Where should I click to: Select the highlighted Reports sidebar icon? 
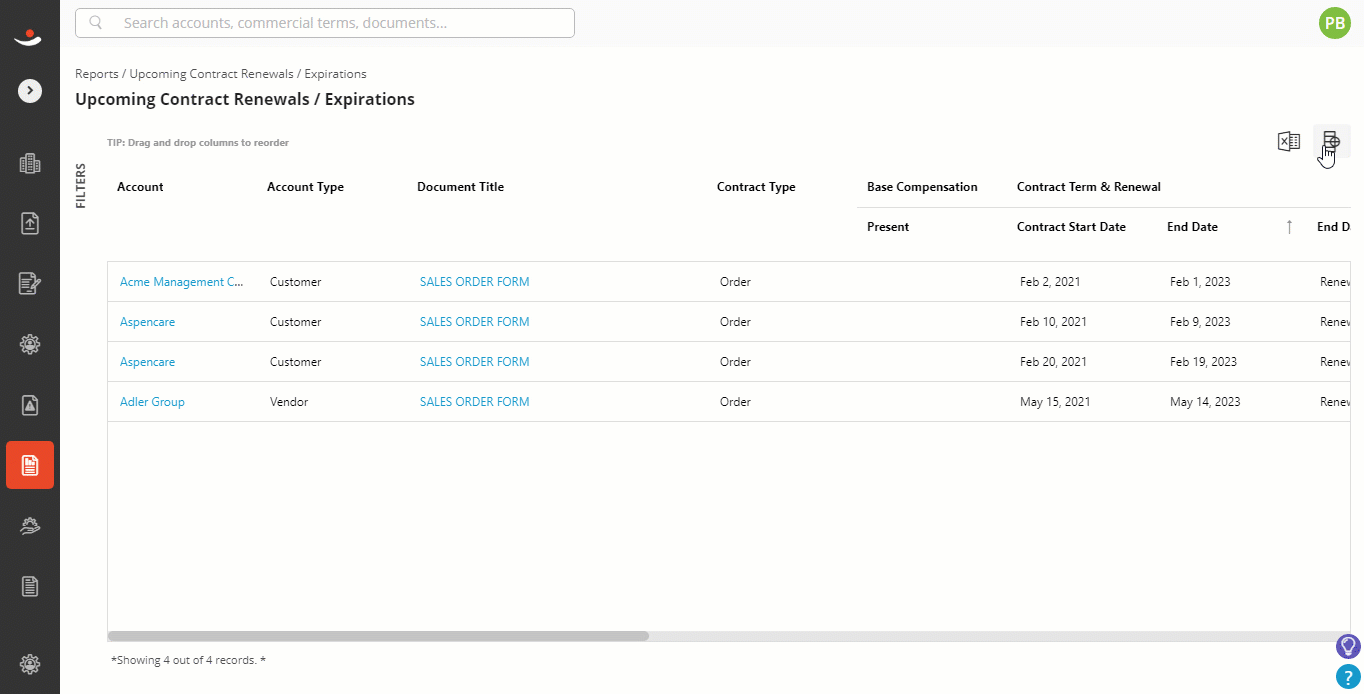(30, 465)
